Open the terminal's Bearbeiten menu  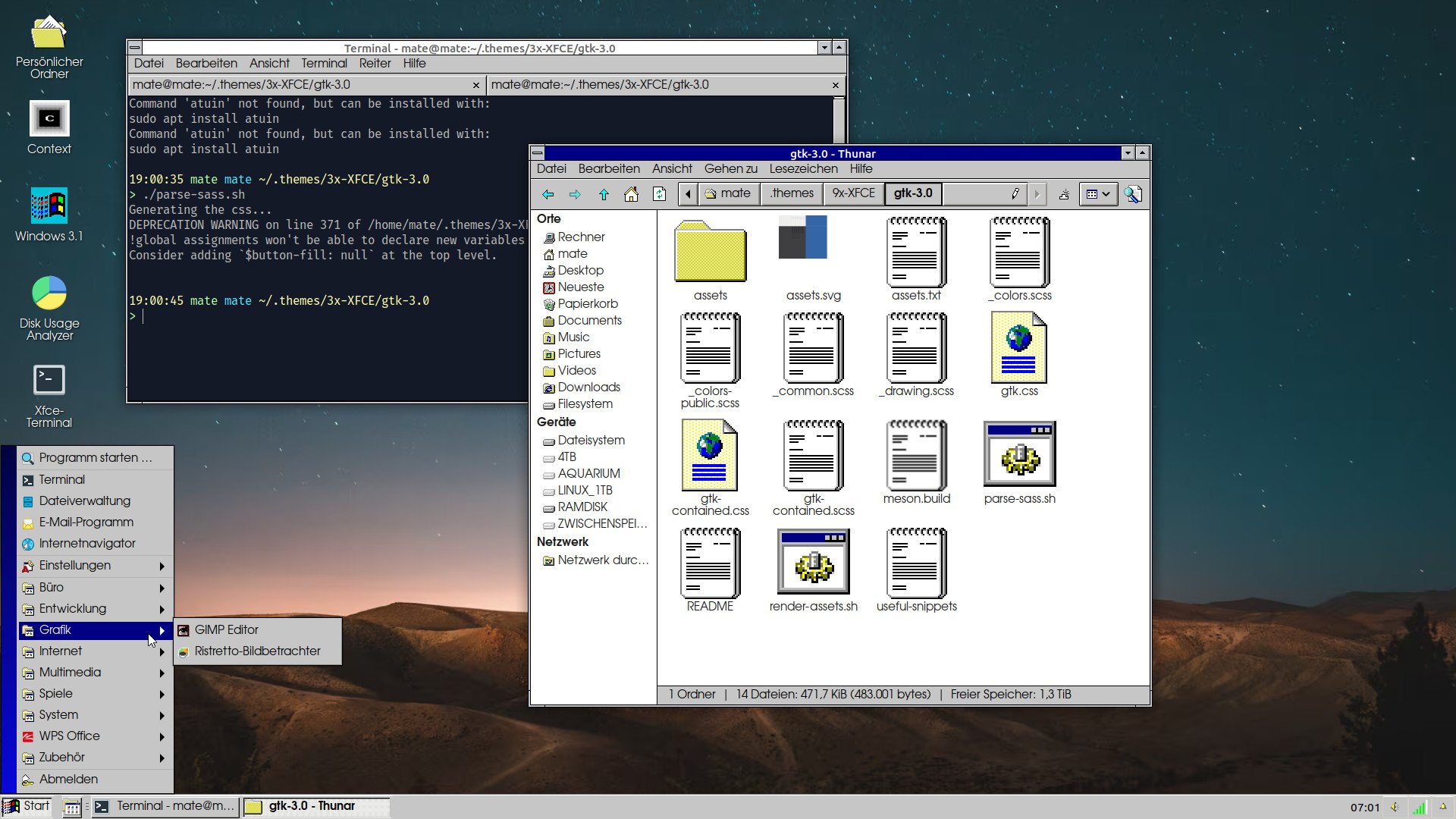[x=206, y=64]
